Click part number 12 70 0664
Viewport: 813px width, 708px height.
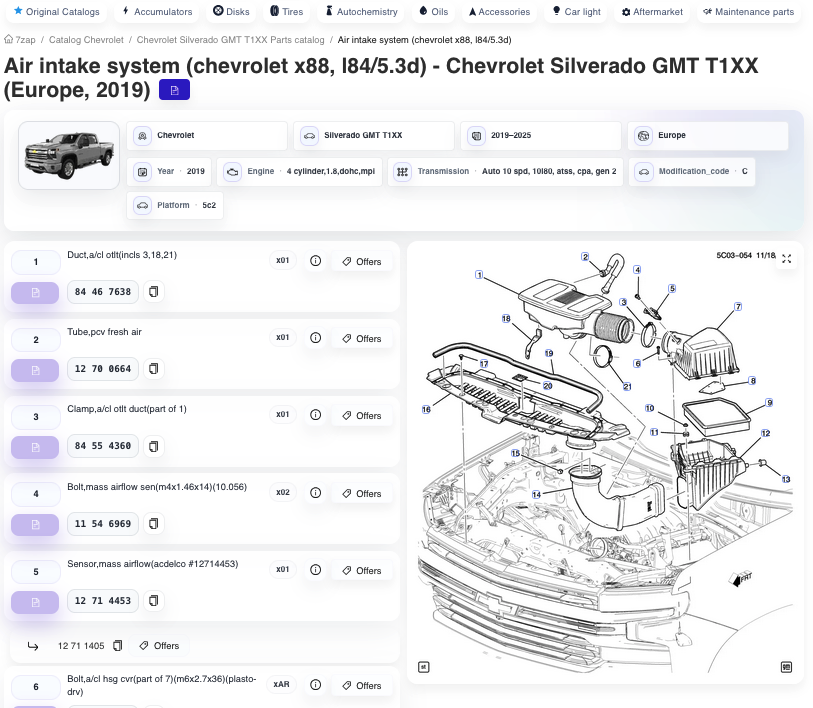pyautogui.click(x=103, y=369)
